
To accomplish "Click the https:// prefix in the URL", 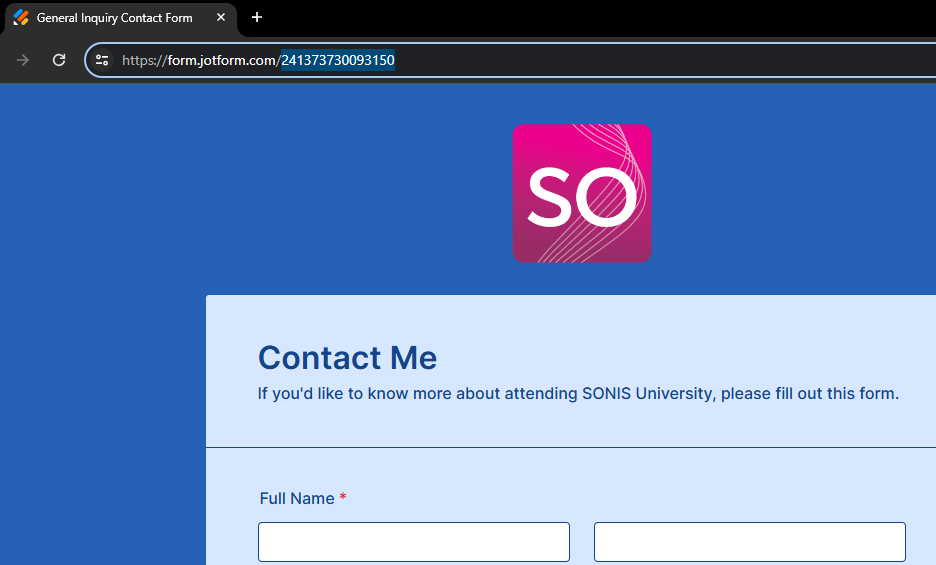I will click(x=144, y=60).
